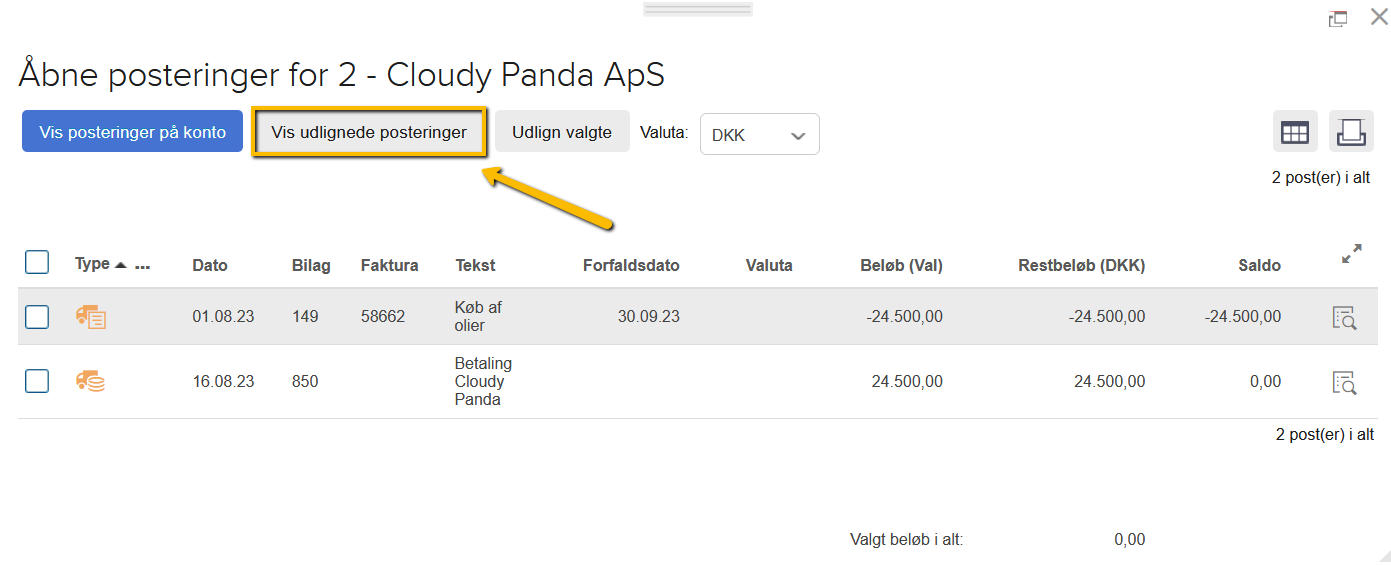
Task: Expand table with the fullscreen arrows icon
Action: pos(1351,254)
